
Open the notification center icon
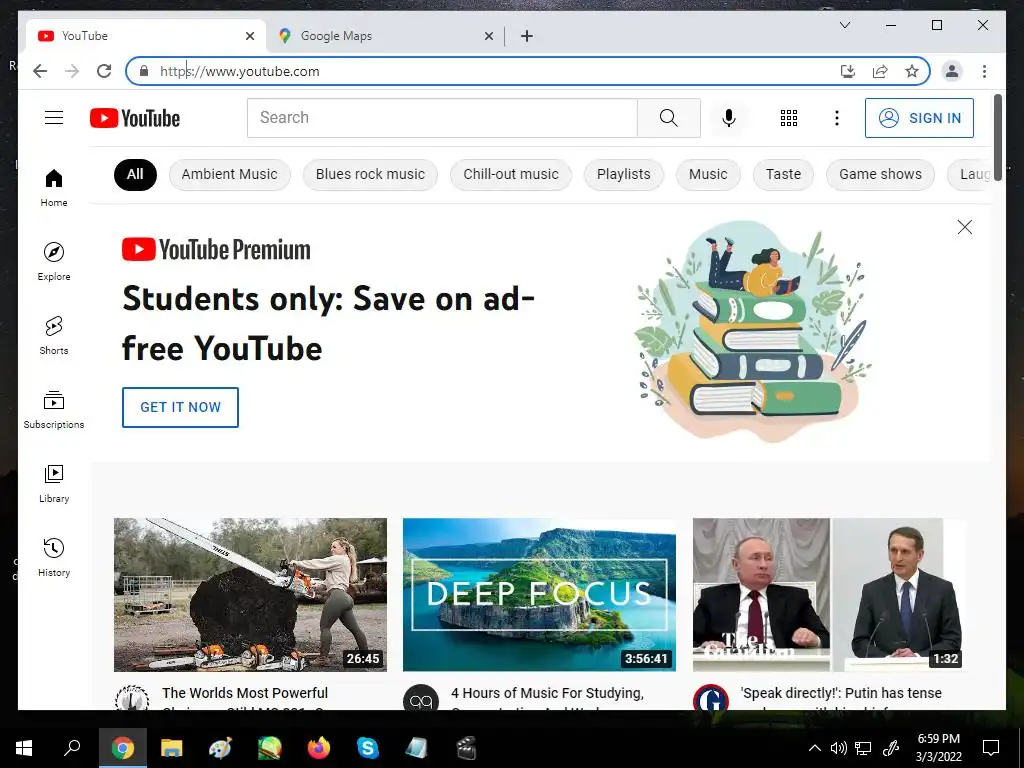991,748
